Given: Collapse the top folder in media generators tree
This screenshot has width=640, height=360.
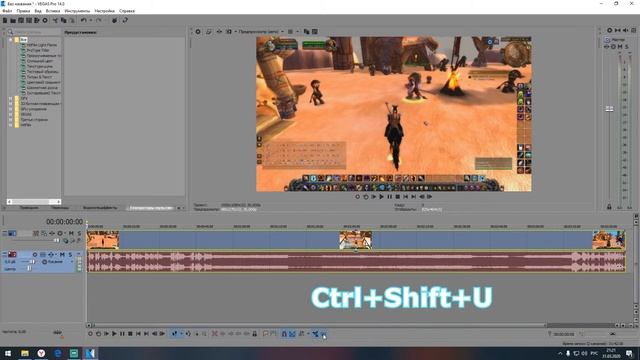Looking at the screenshot, I should 11,40.
